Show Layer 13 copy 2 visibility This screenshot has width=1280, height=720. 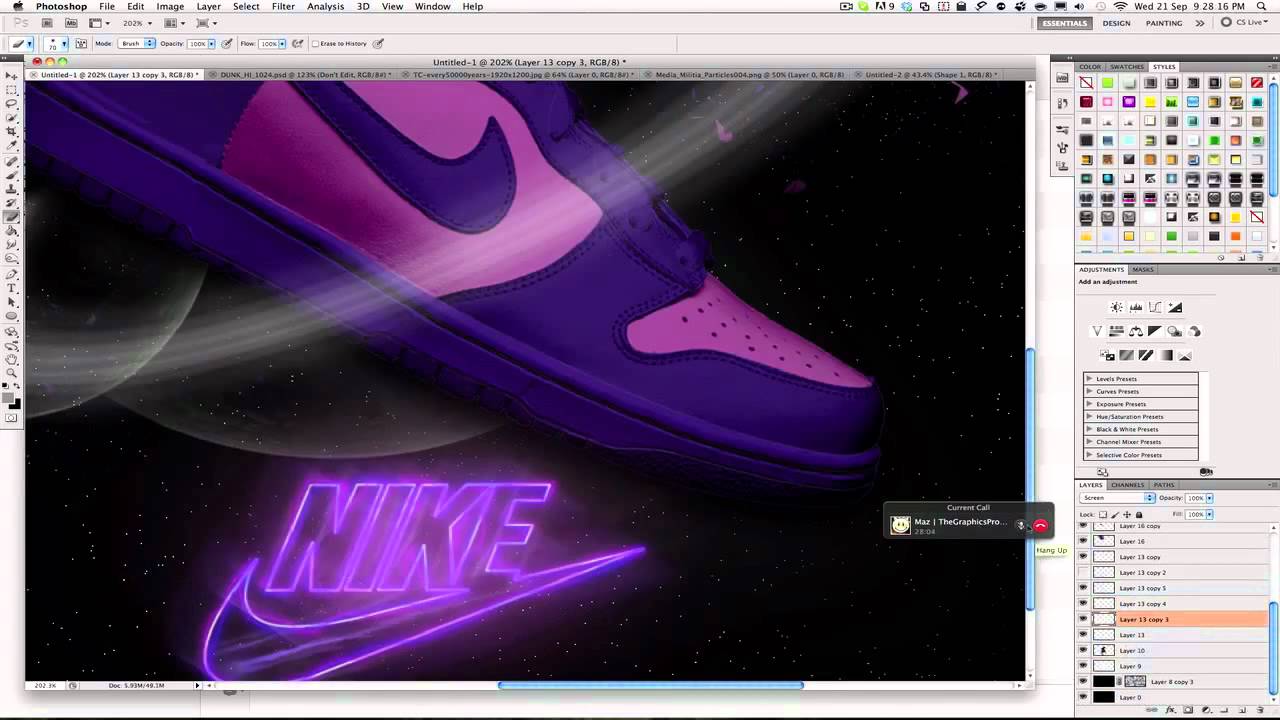pos(1083,573)
